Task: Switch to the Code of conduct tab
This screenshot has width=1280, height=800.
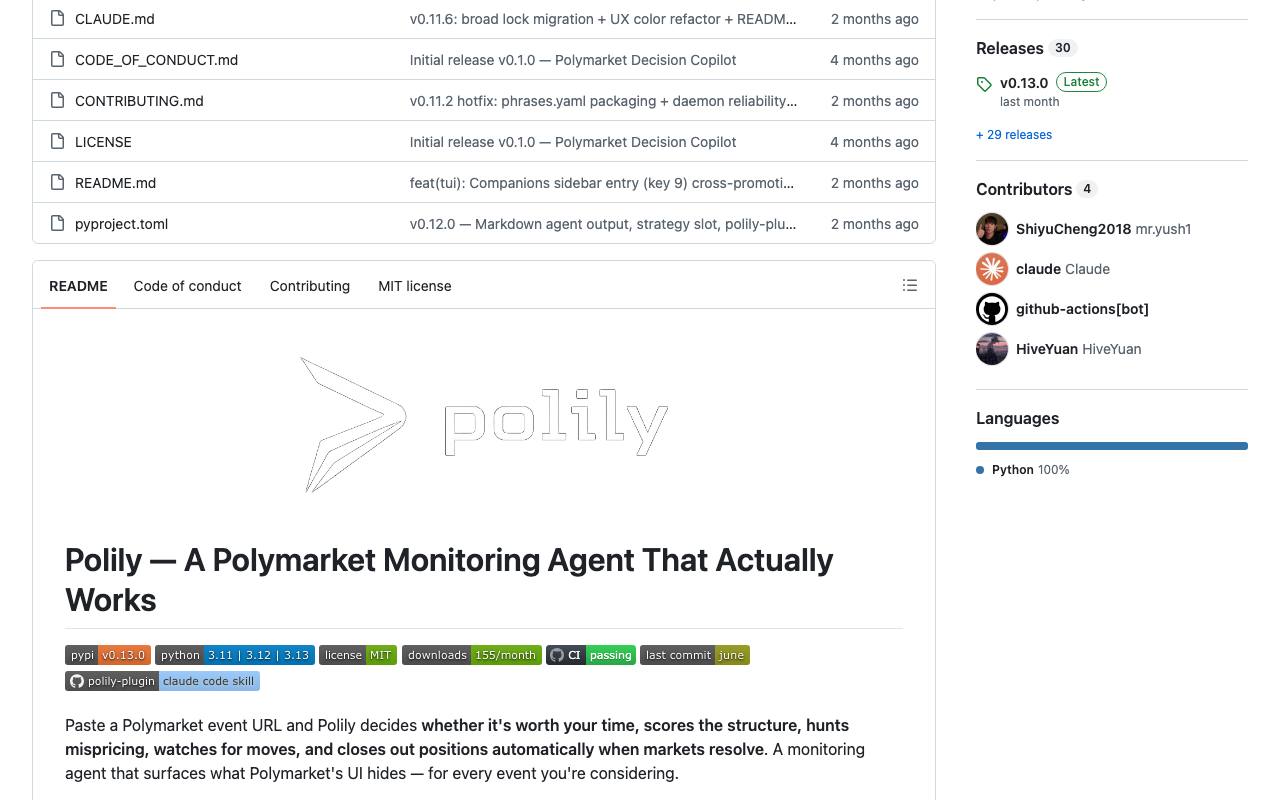Action: (x=188, y=286)
